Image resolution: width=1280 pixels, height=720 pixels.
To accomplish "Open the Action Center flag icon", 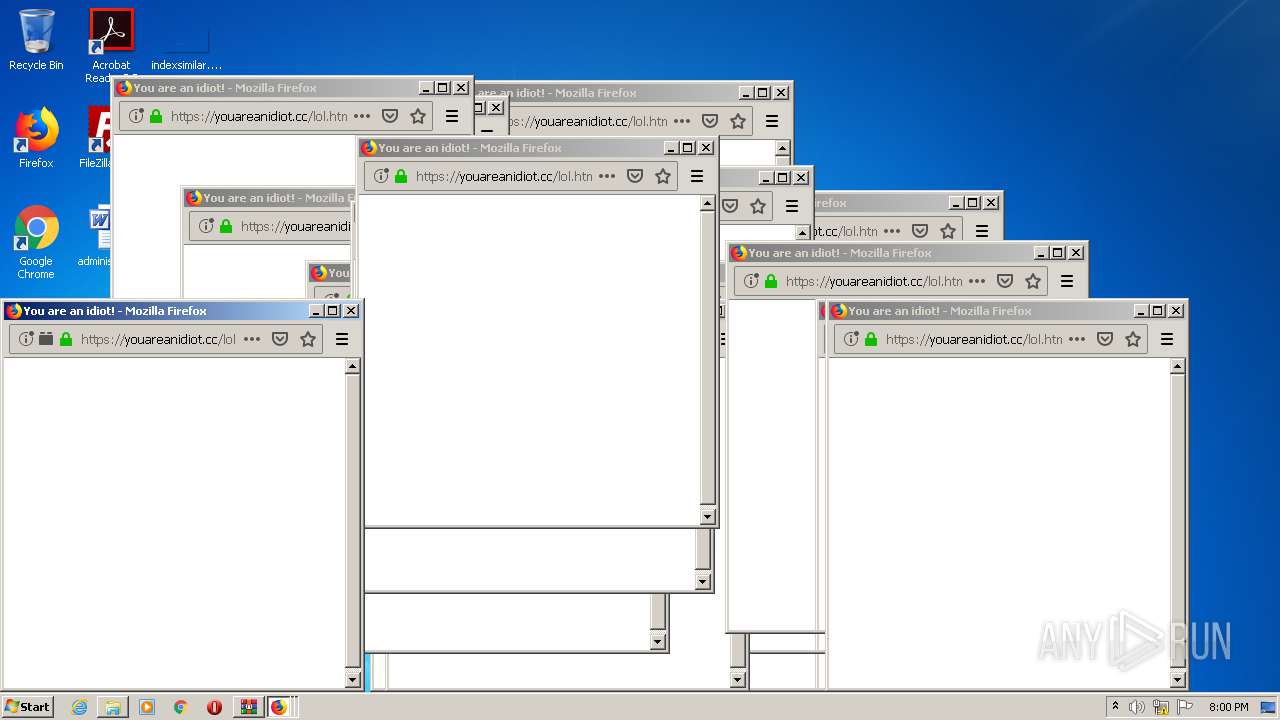I will pyautogui.click(x=1185, y=707).
